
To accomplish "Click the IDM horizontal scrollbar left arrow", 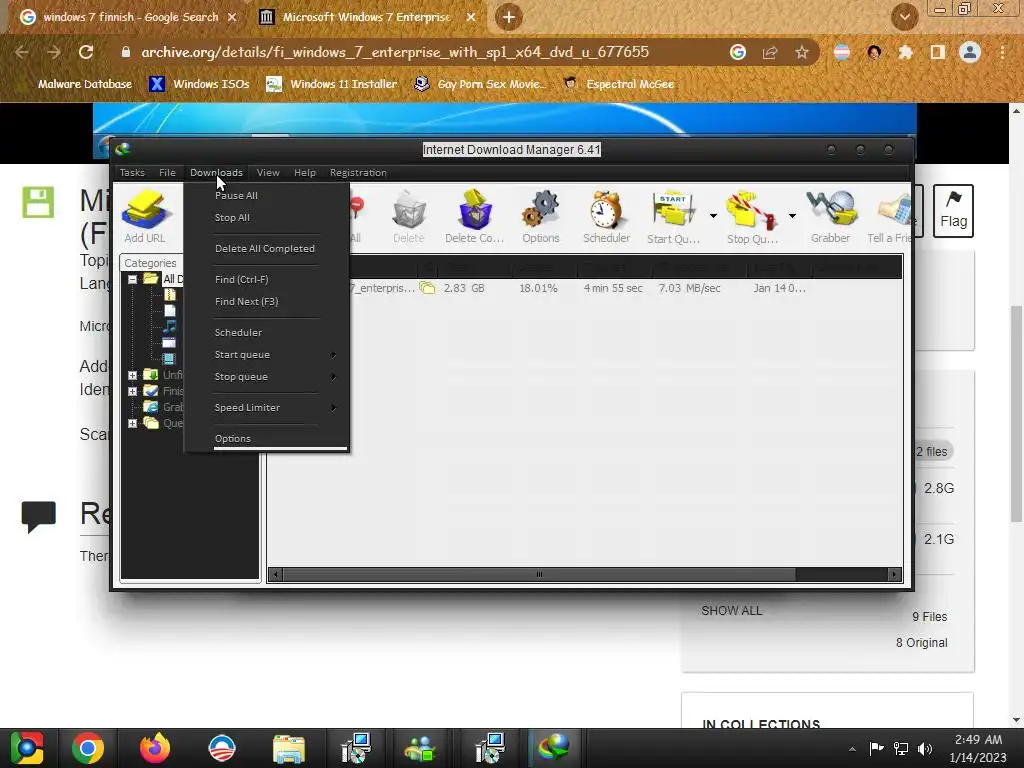I will 276,575.
